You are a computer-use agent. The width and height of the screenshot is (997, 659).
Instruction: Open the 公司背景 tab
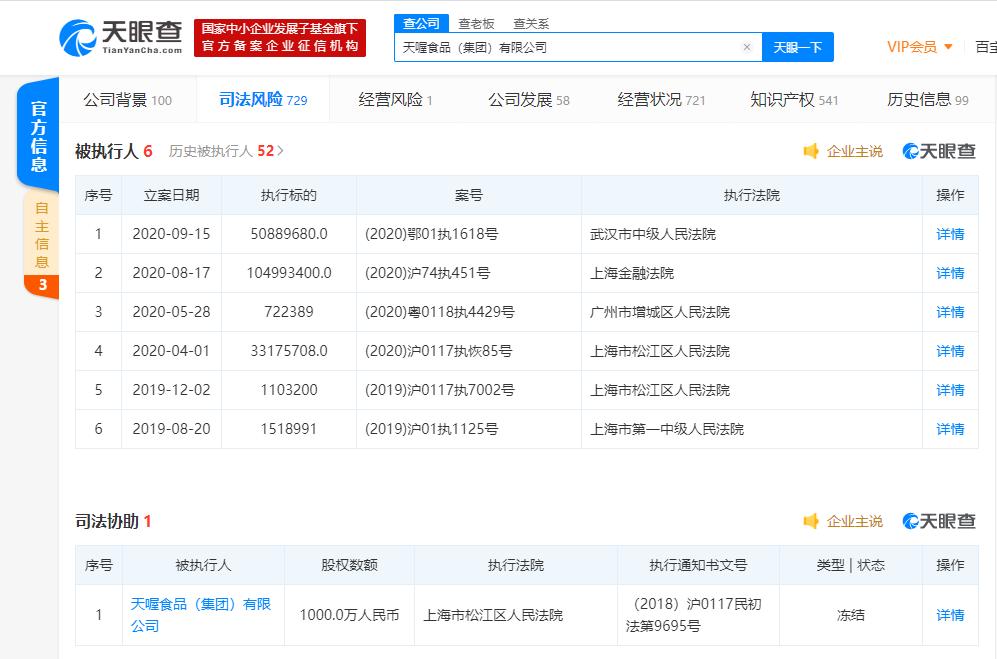coord(128,100)
